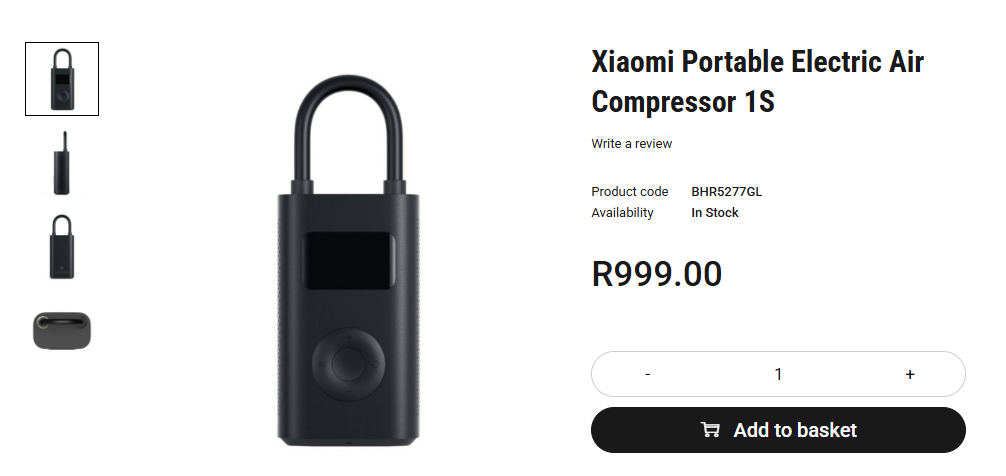The image size is (1006, 476).
Task: Click the R999.00 price
Action: coord(656,273)
